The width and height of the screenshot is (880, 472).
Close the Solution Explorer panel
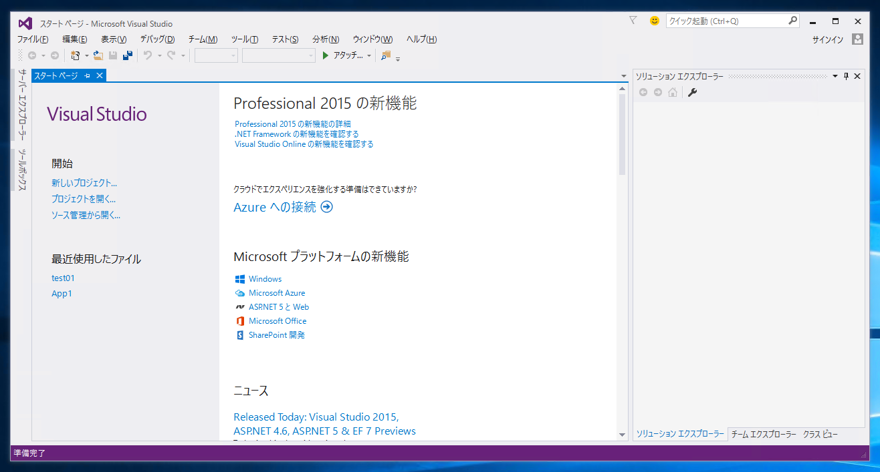[x=857, y=76]
